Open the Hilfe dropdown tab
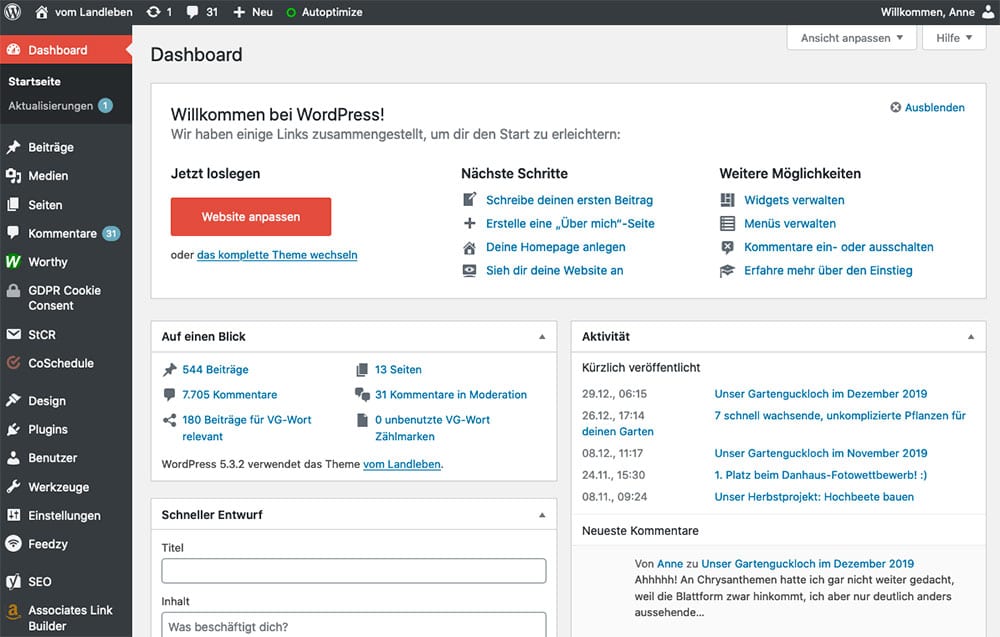The height and width of the screenshot is (637, 1000). [953, 38]
